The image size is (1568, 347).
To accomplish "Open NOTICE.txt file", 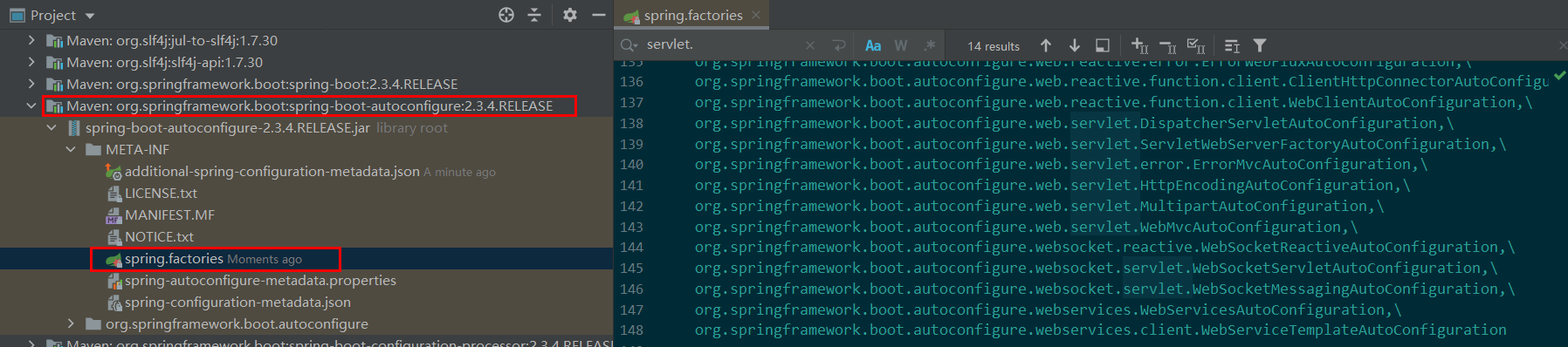I will [159, 236].
